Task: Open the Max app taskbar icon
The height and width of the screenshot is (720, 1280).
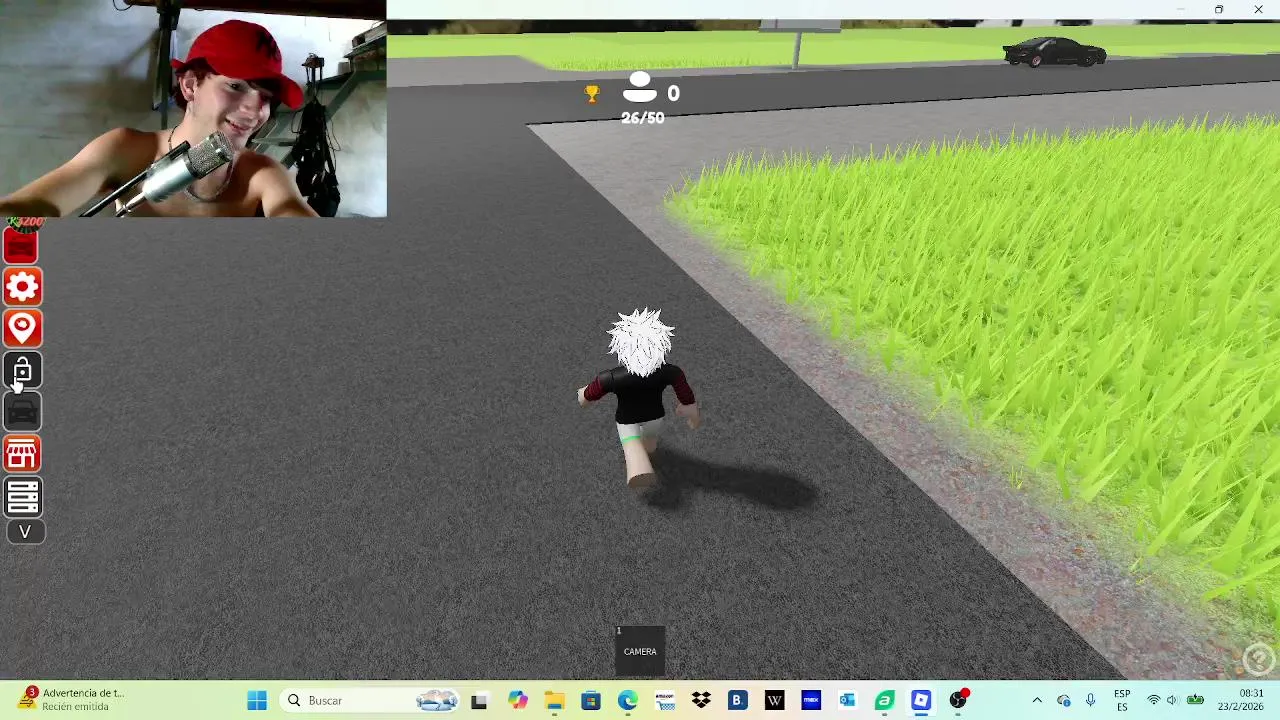Action: click(811, 701)
